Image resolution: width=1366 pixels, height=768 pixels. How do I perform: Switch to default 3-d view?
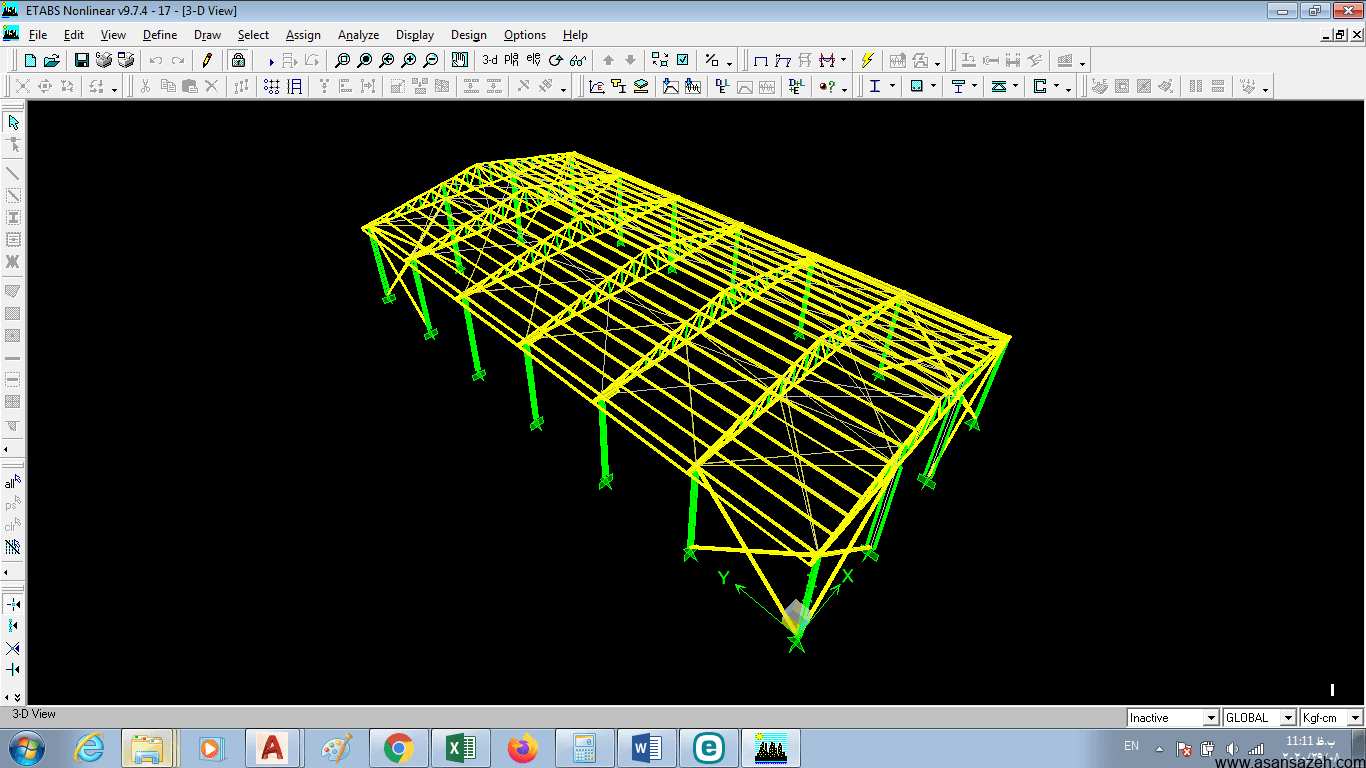click(x=490, y=60)
